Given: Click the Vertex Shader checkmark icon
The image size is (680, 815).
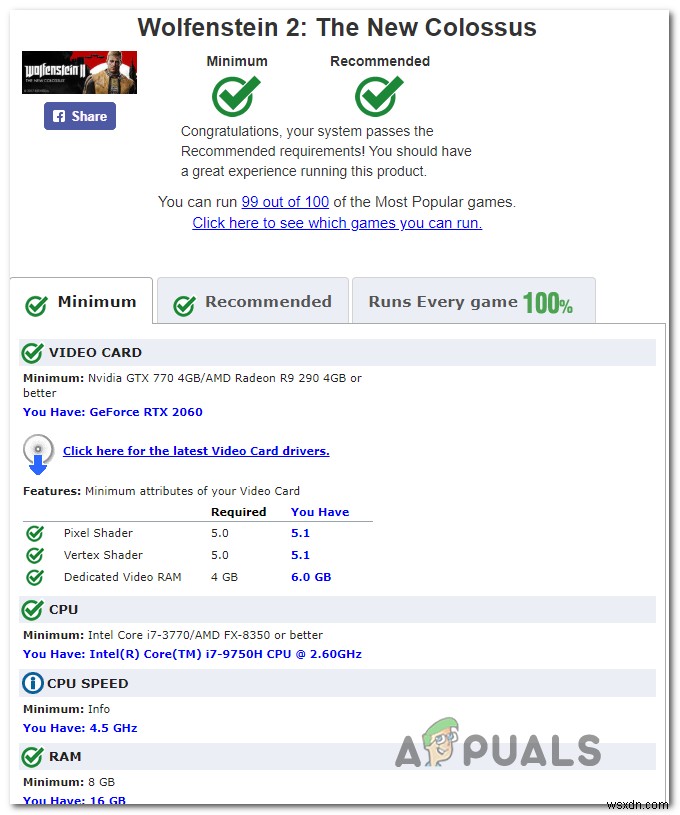Looking at the screenshot, I should coord(35,555).
